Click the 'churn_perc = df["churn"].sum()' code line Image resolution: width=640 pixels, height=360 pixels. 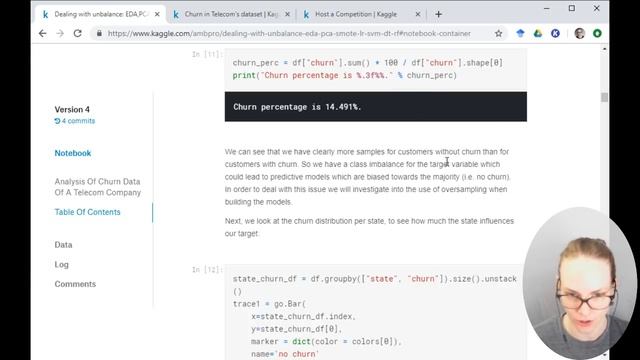pos(368,63)
